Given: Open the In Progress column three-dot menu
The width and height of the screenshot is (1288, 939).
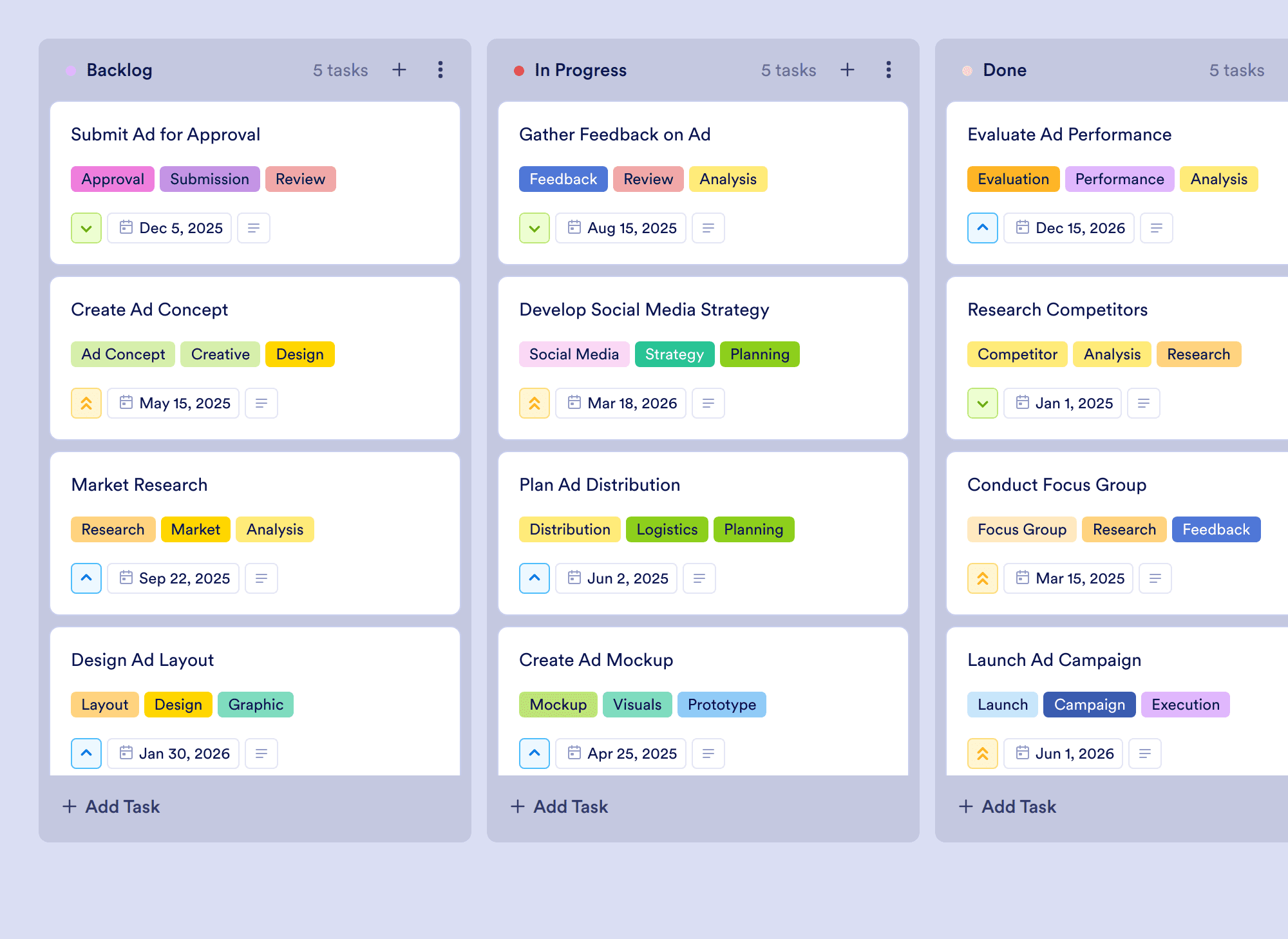Looking at the screenshot, I should 889,70.
